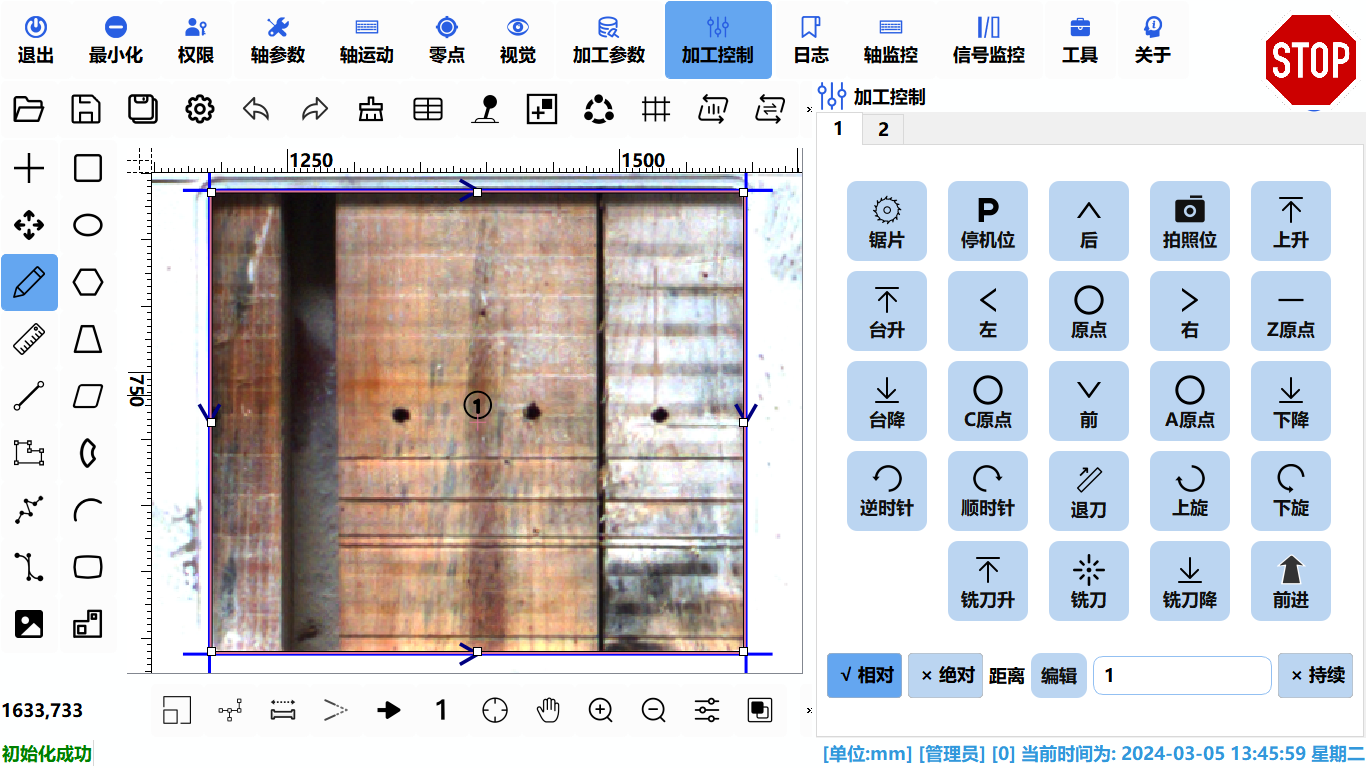Select the pencil draw tool
This screenshot has height=768, width=1366.
tap(29, 283)
